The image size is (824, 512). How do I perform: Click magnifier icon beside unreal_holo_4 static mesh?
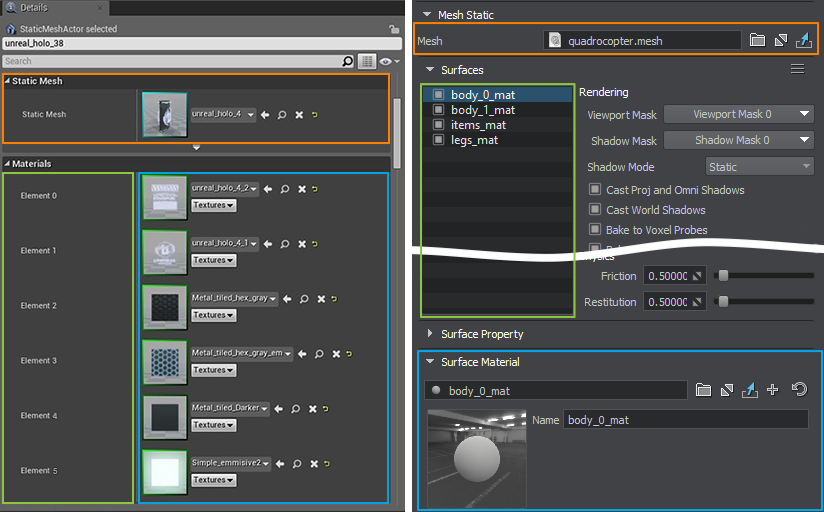[282, 115]
